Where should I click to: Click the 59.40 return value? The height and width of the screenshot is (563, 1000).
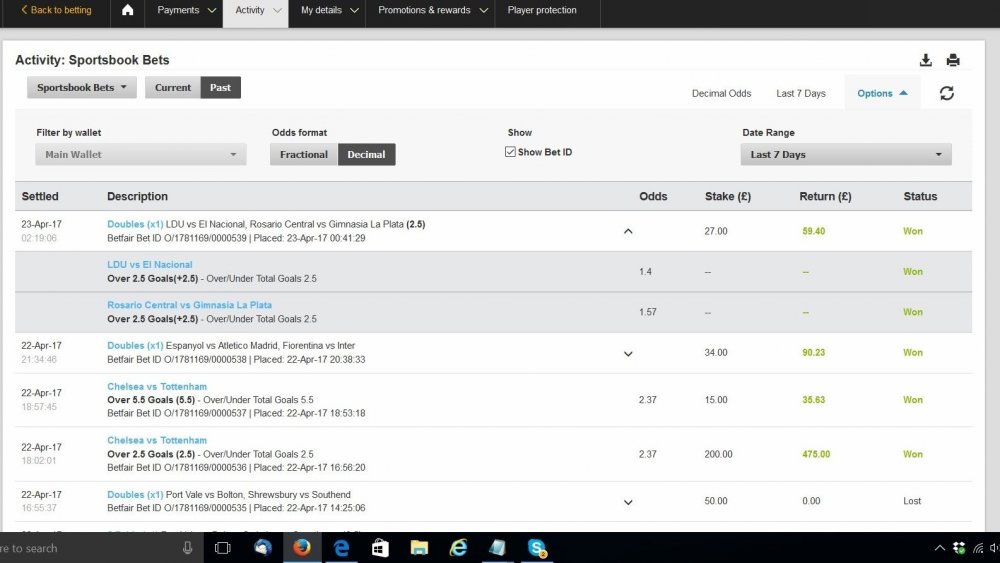[x=814, y=231]
